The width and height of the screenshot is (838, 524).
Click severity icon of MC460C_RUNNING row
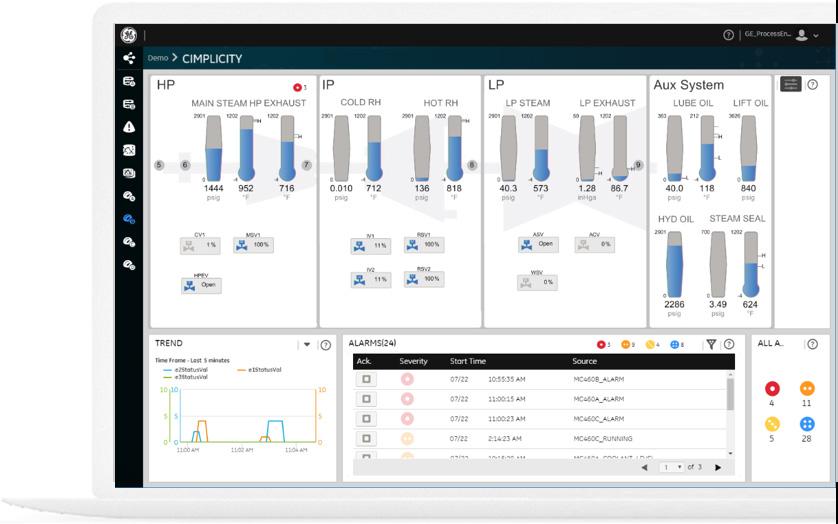407,438
